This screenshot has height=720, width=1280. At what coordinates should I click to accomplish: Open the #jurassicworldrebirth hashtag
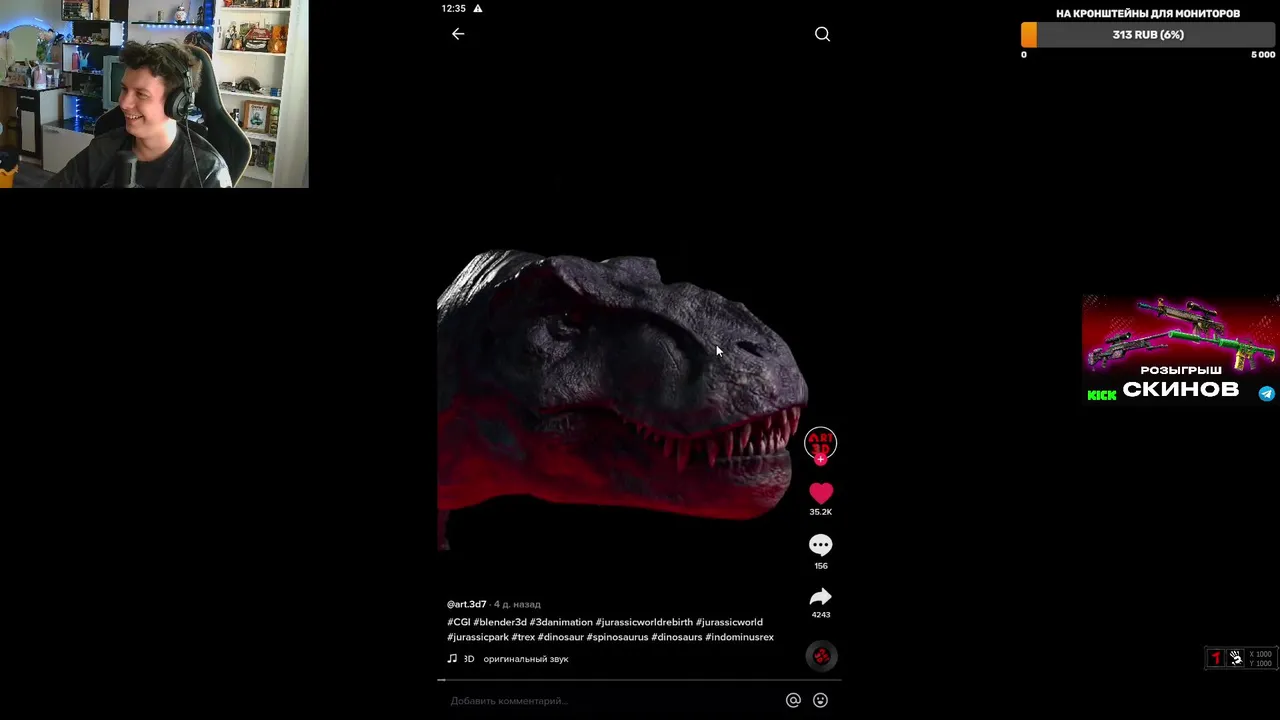pyautogui.click(x=644, y=622)
